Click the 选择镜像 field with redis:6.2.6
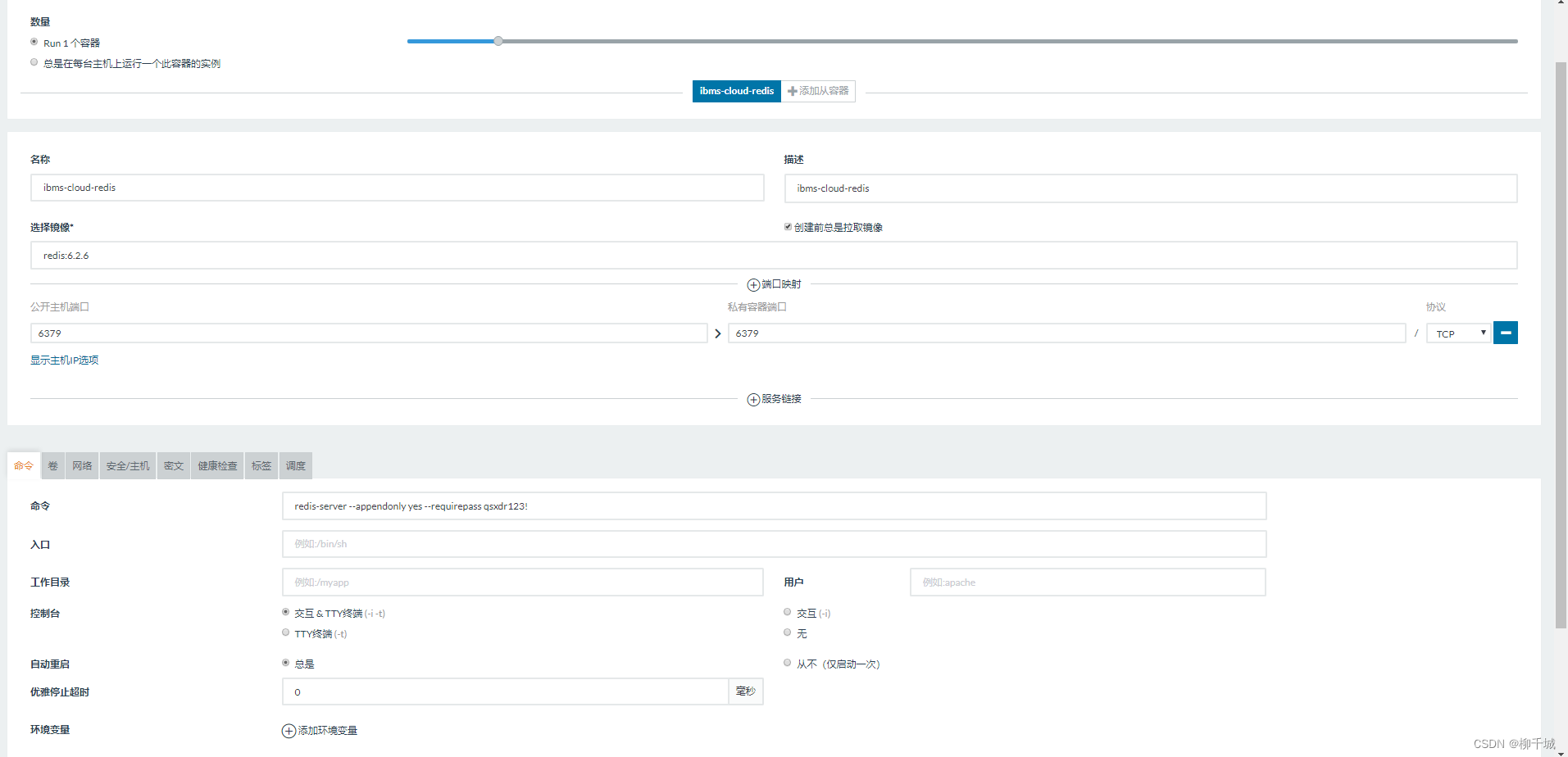 click(774, 256)
